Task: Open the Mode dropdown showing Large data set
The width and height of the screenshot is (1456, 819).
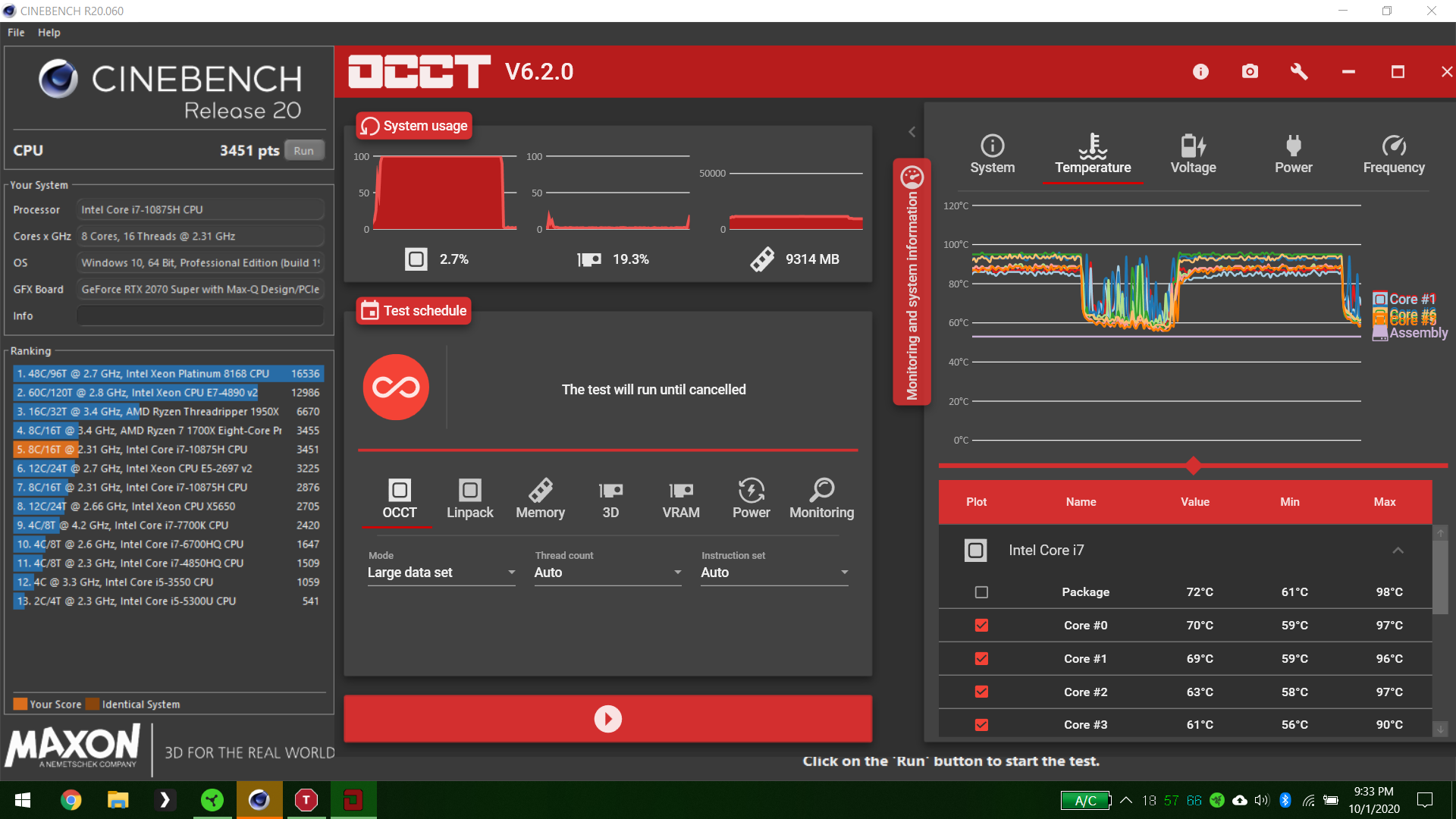Action: 441,573
